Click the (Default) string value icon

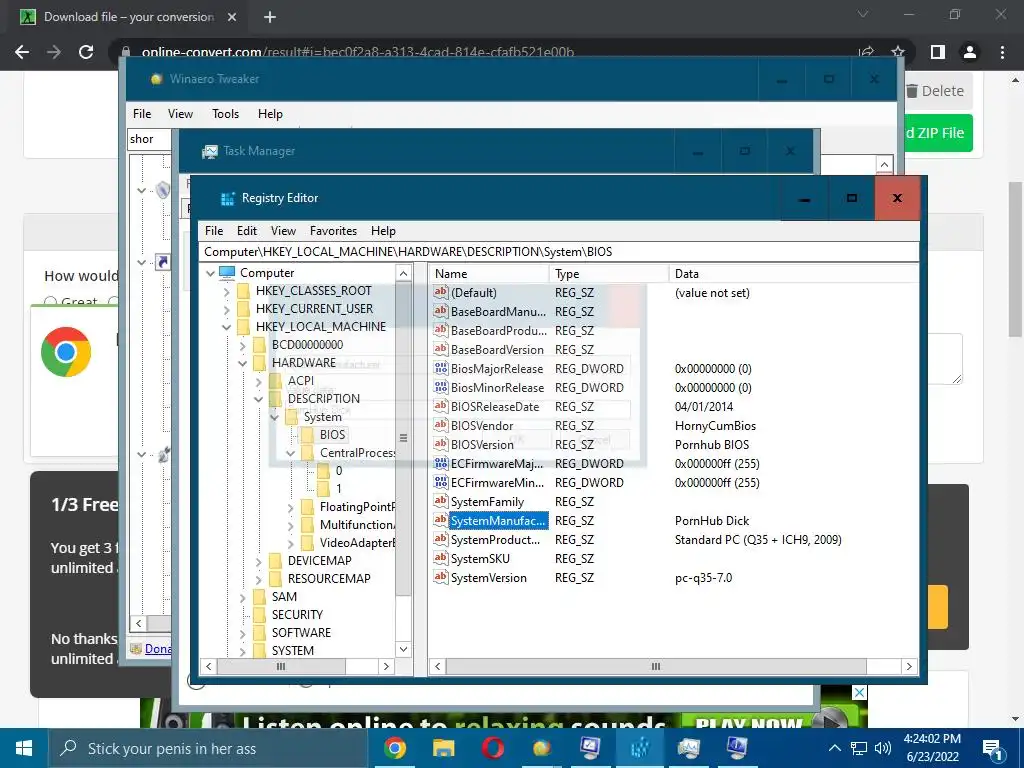pyautogui.click(x=441, y=292)
